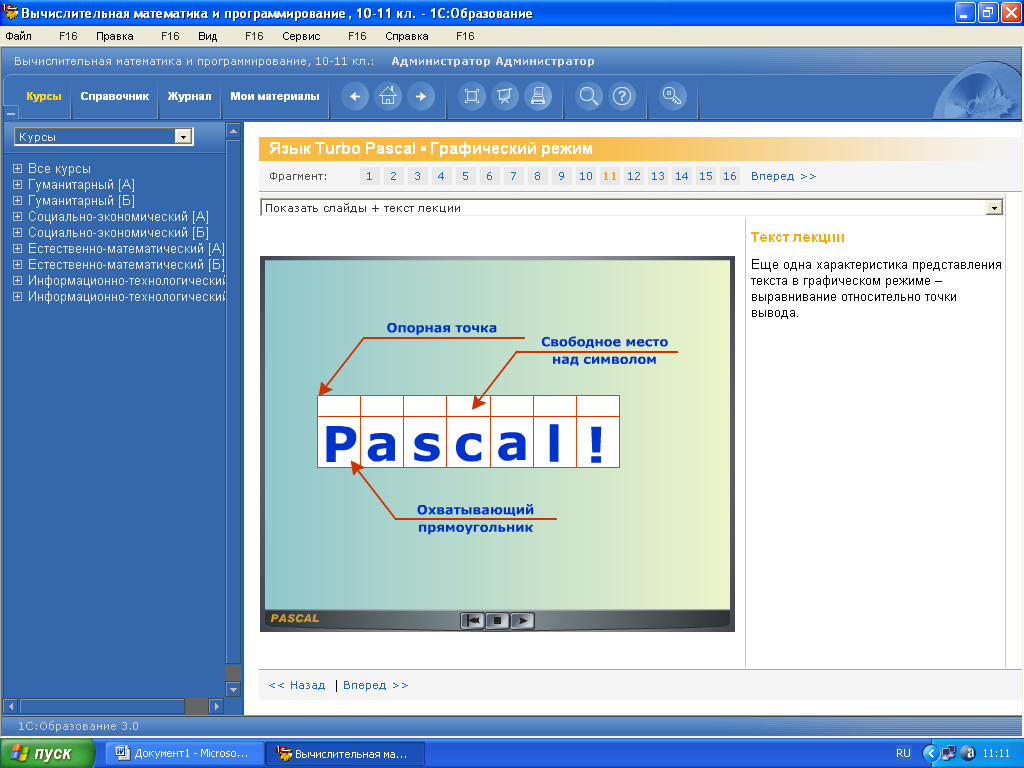Go to fragment 8
The image size is (1024, 768).
coord(537,176)
